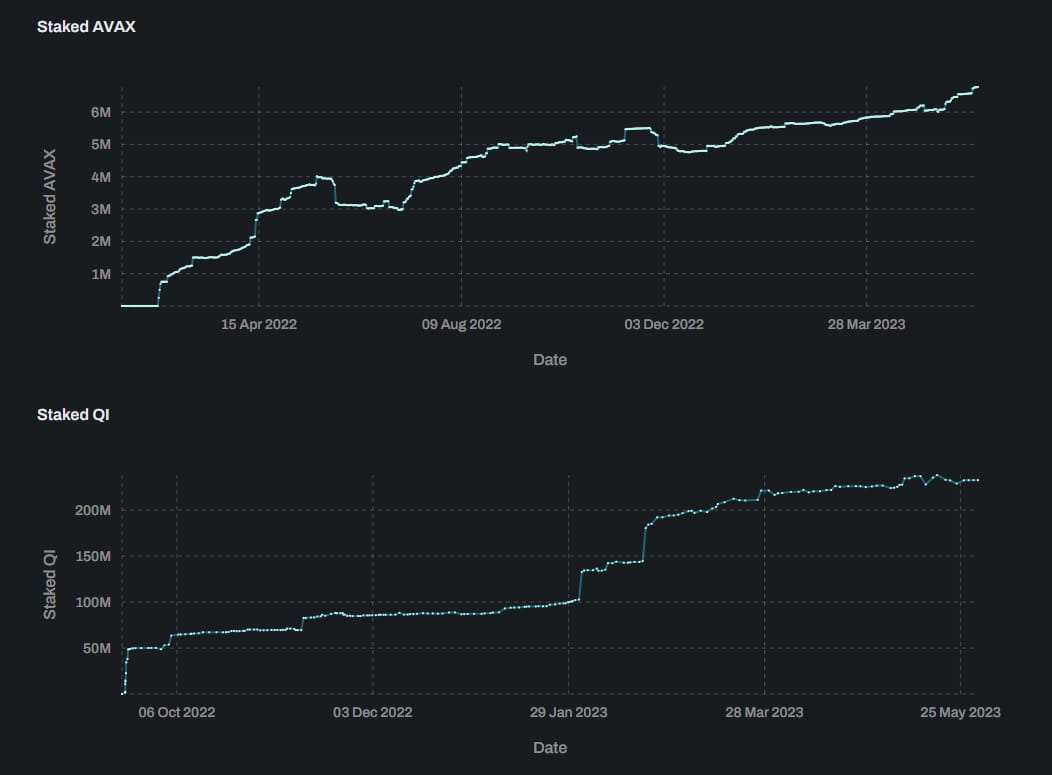Click the Staked AVAX chart title
Screen dimensions: 1052x775
pyautogui.click(x=84, y=26)
